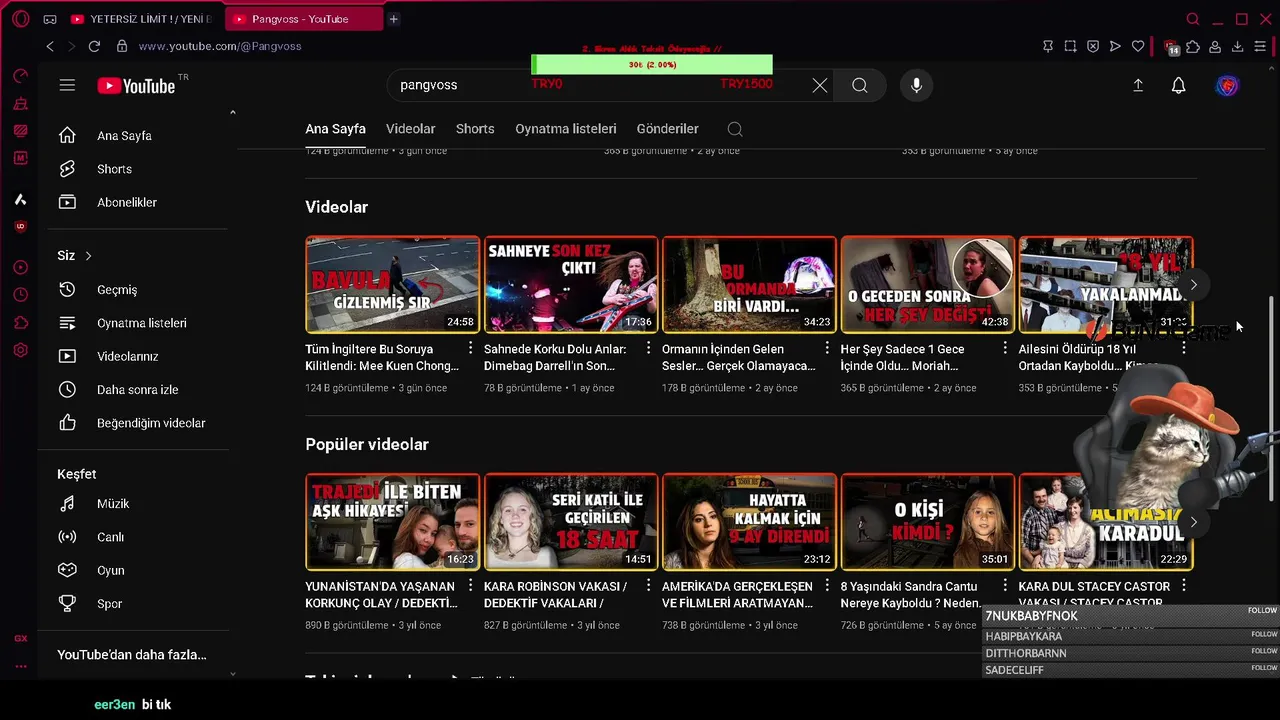The image size is (1280, 720).
Task: Open the YouTube hamburger guide menu
Action: [x=67, y=86]
